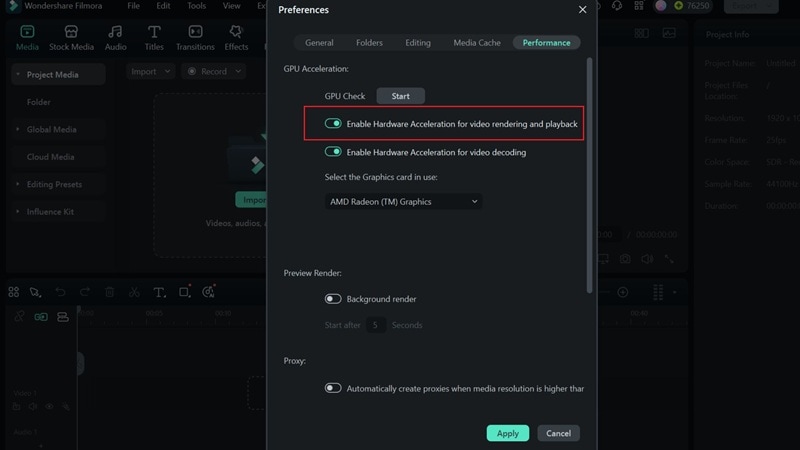
Task: Enable Background render toggle
Action: [x=333, y=298]
